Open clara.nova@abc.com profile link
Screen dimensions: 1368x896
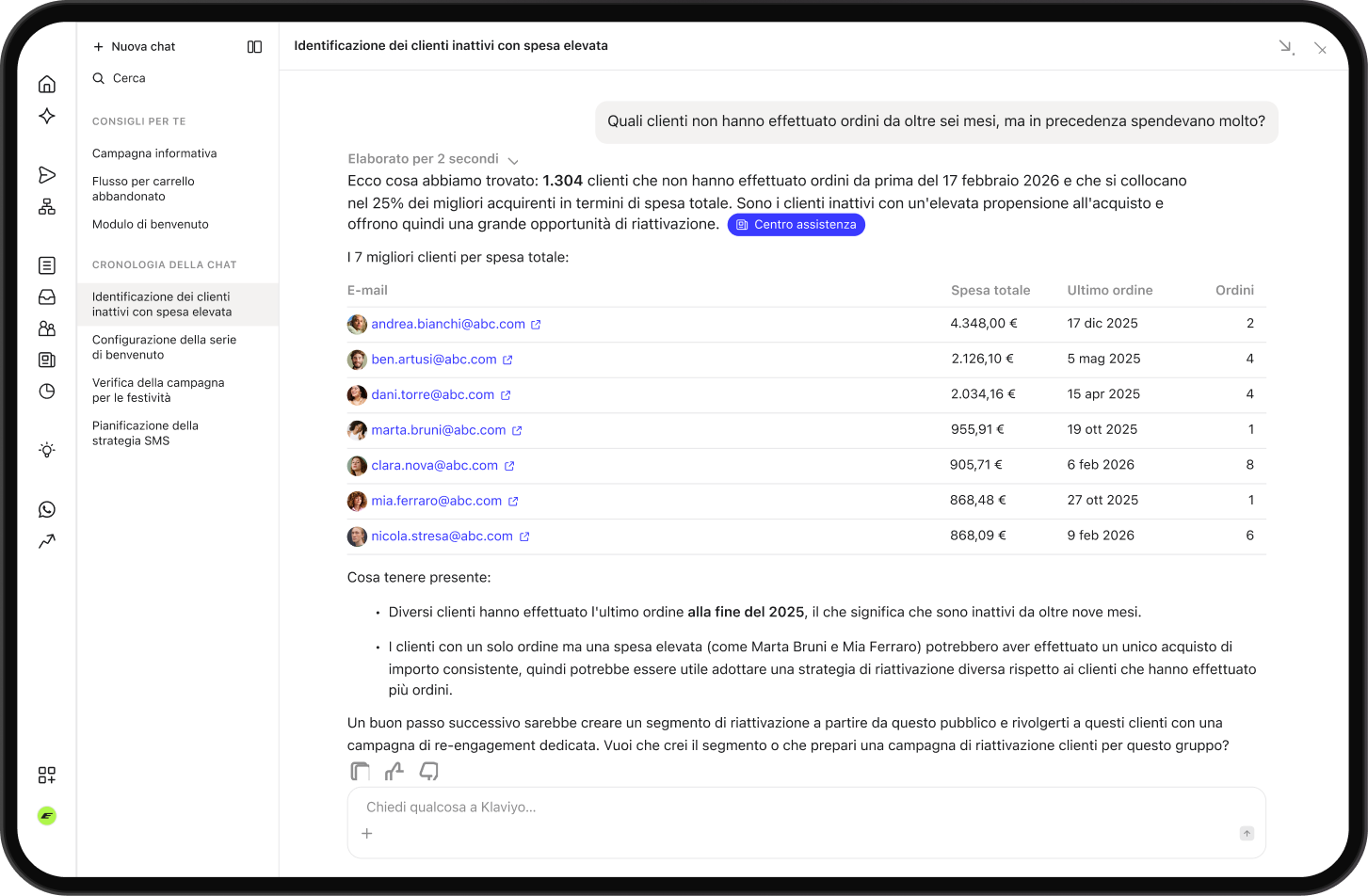tap(443, 466)
